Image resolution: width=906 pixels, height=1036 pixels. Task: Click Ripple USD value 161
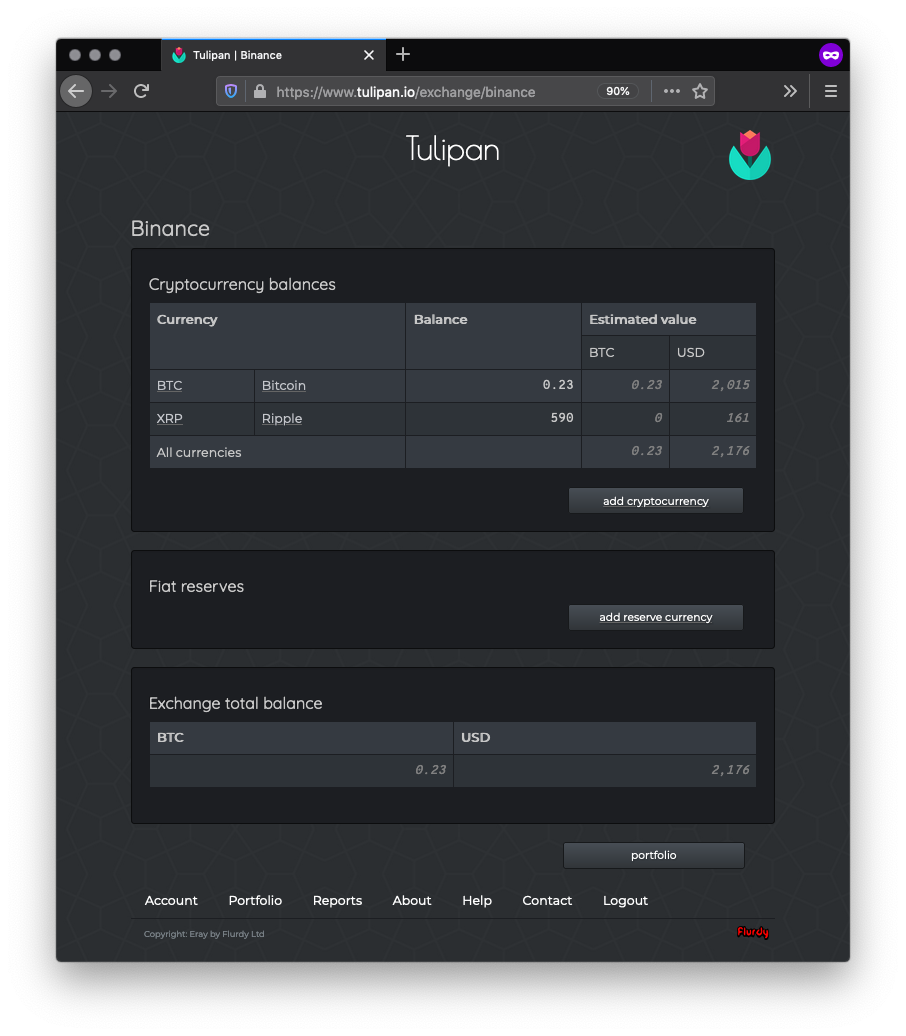(737, 418)
